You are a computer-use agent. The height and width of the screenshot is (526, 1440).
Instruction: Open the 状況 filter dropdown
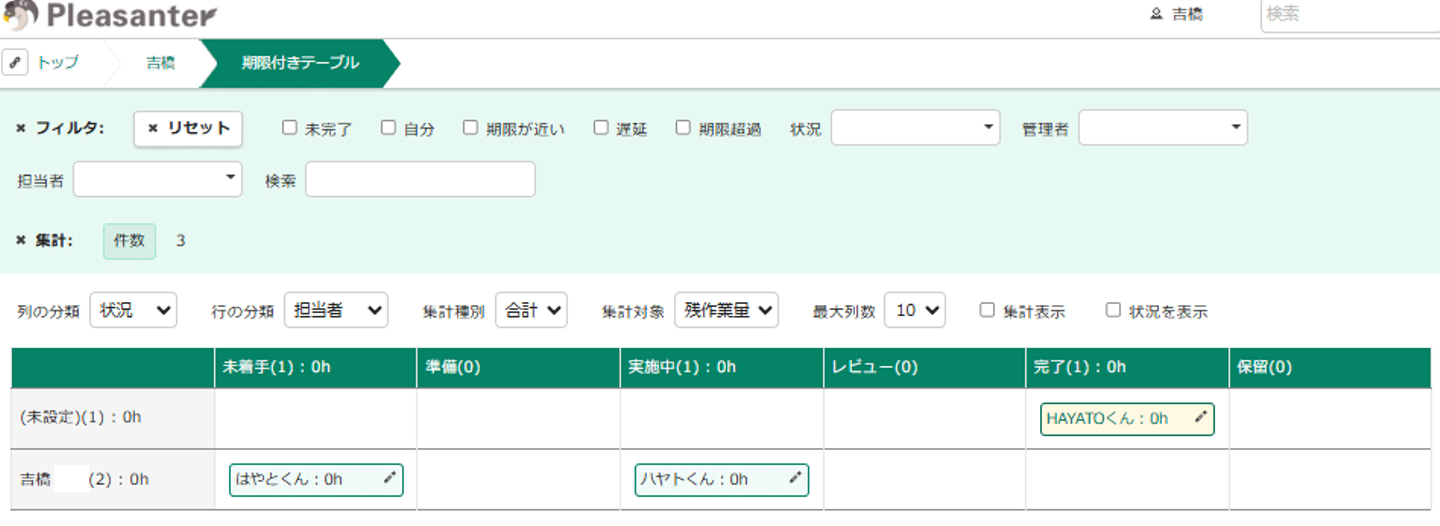pos(915,128)
